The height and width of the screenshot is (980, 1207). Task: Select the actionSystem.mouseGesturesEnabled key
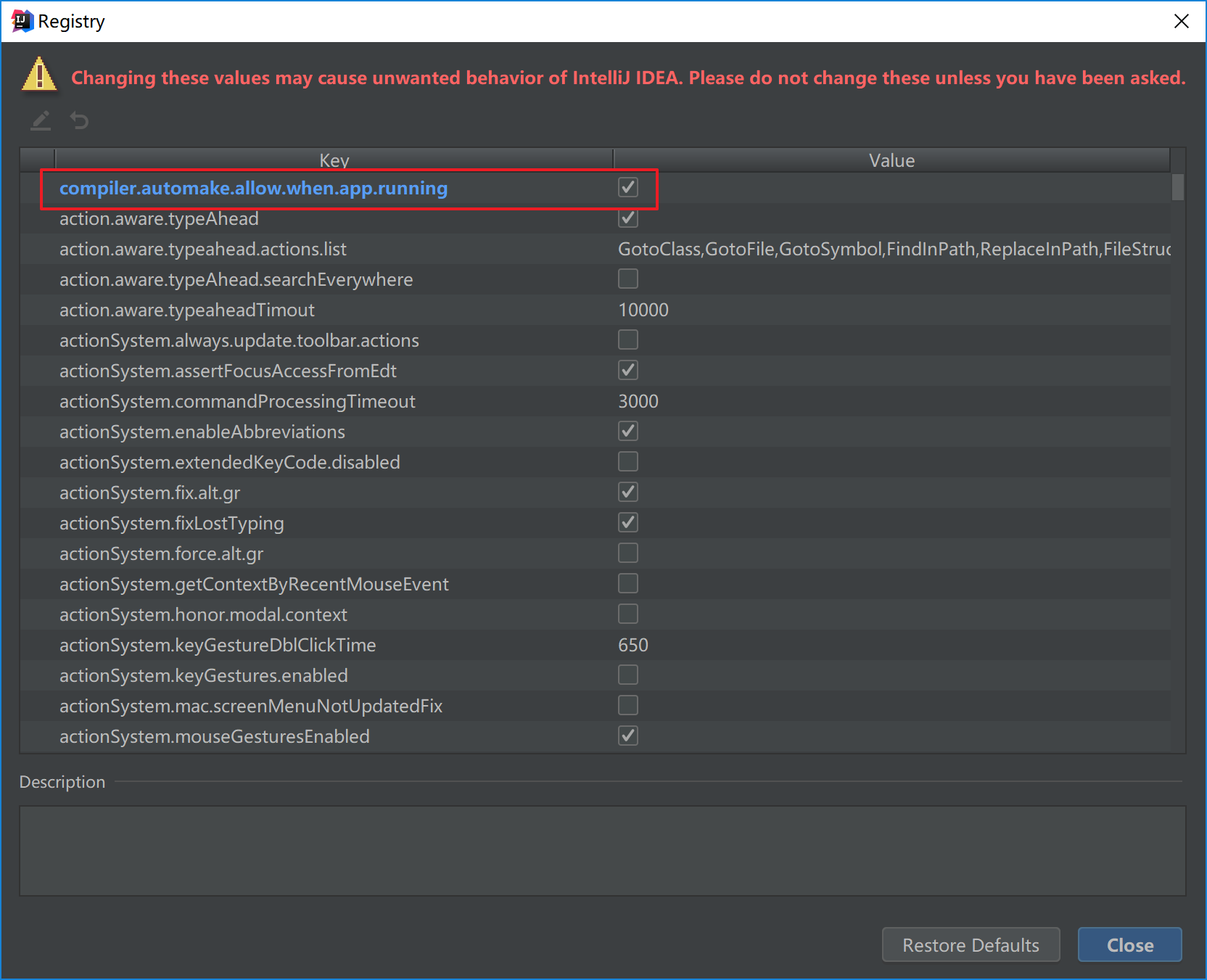coord(215,736)
